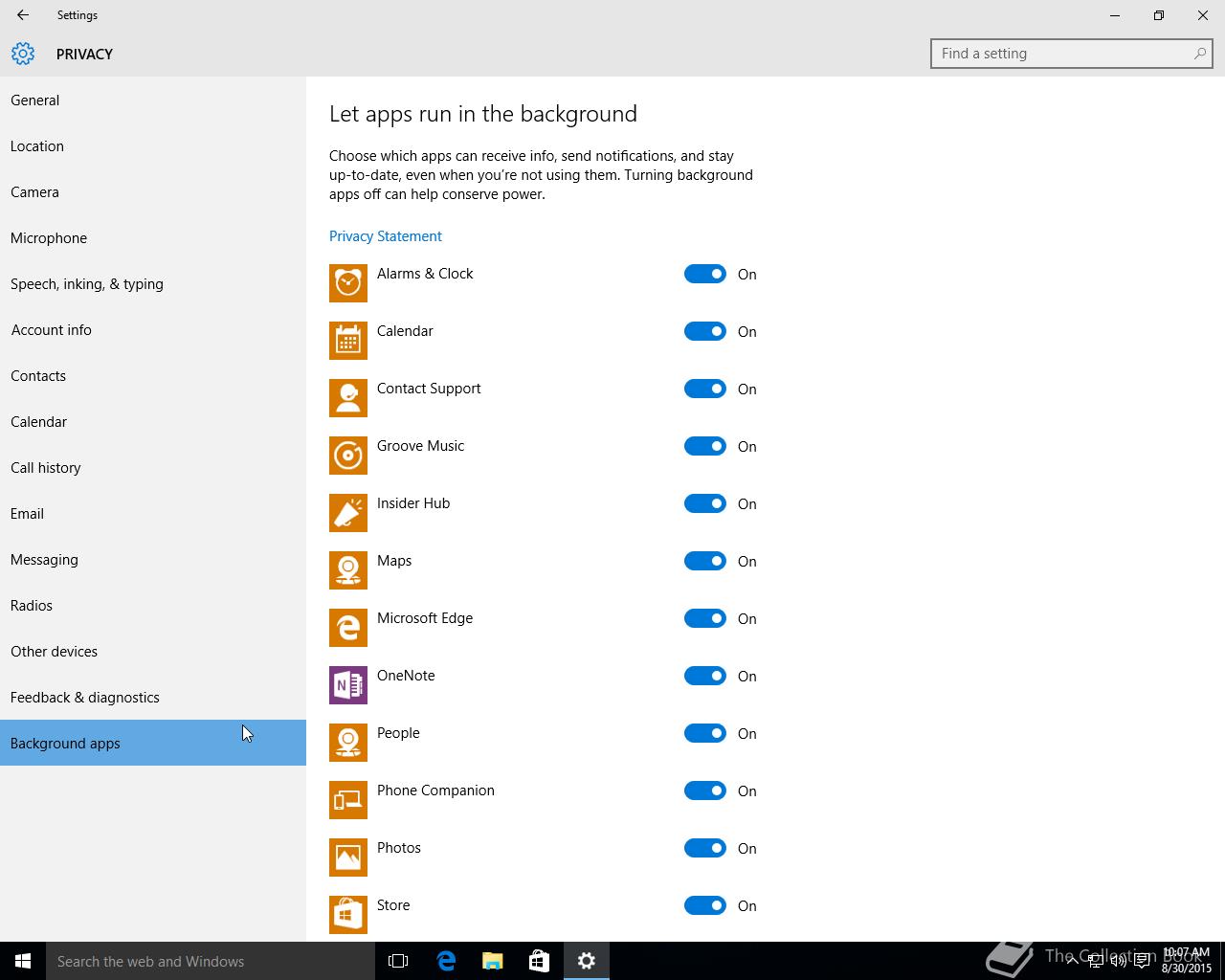Open the Location privacy section
The width and height of the screenshot is (1225, 980).
pyautogui.click(x=37, y=146)
